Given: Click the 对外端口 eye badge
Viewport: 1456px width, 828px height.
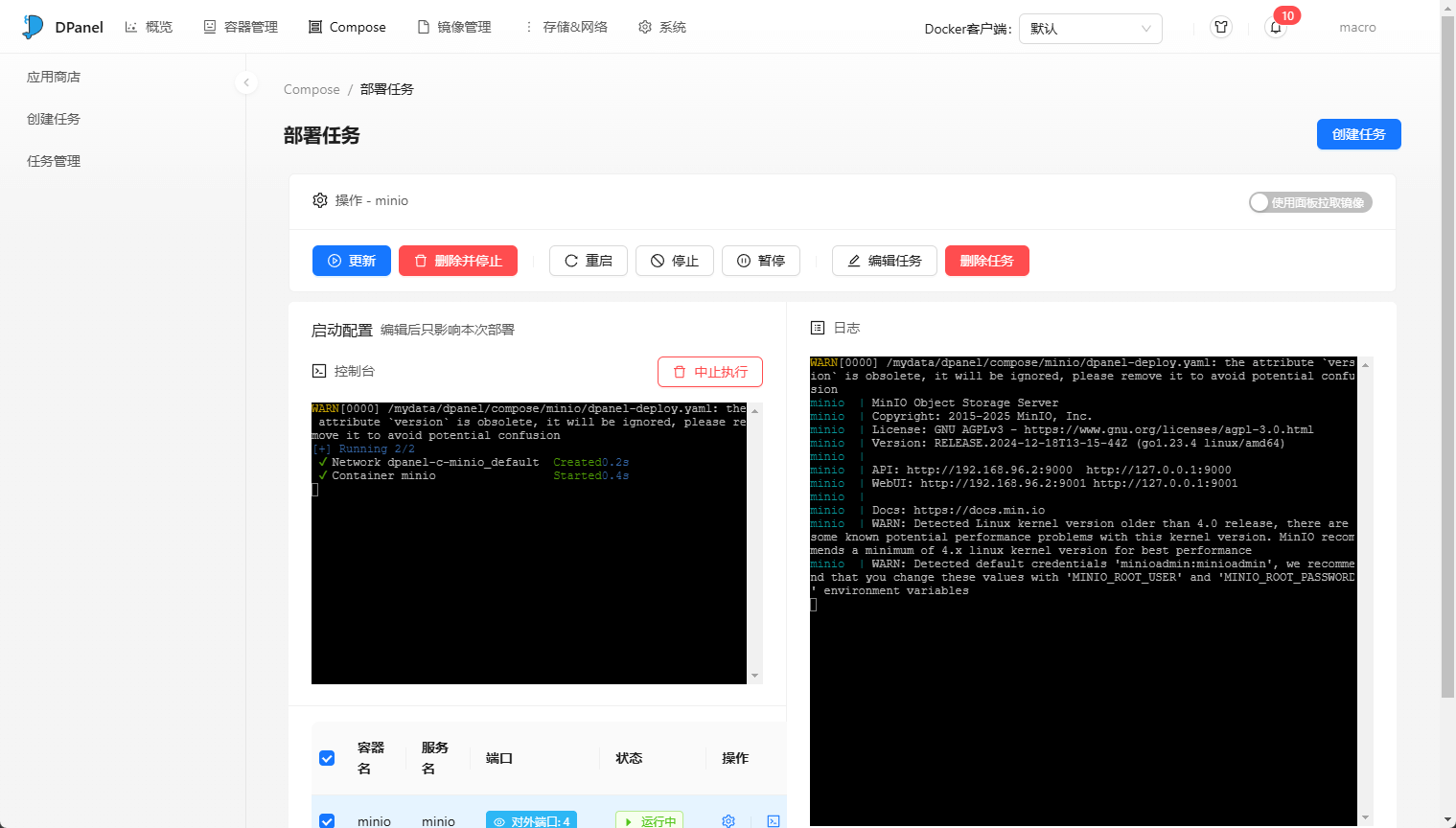Looking at the screenshot, I should point(531,820).
